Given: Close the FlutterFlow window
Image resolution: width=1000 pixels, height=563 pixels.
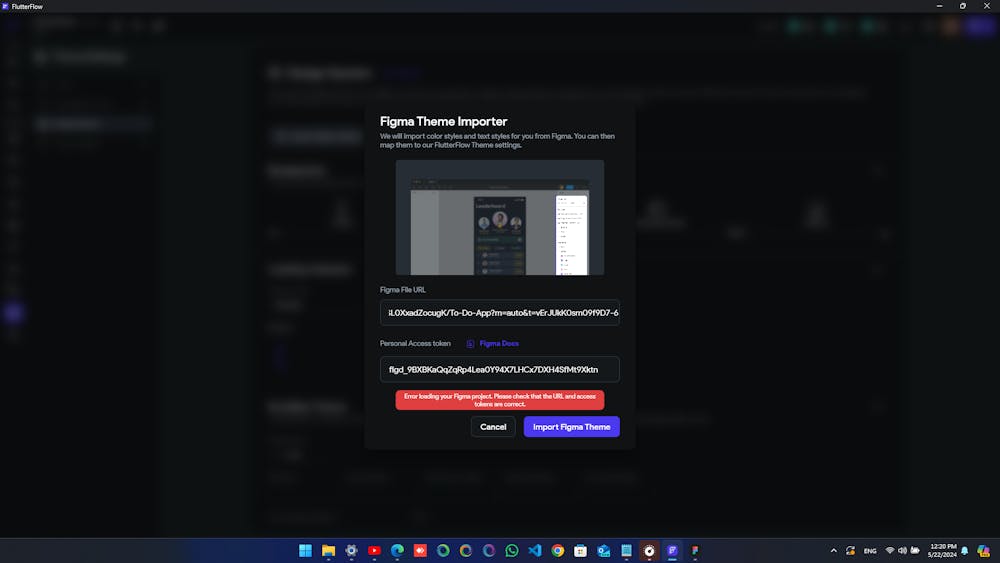Looking at the screenshot, I should [987, 6].
